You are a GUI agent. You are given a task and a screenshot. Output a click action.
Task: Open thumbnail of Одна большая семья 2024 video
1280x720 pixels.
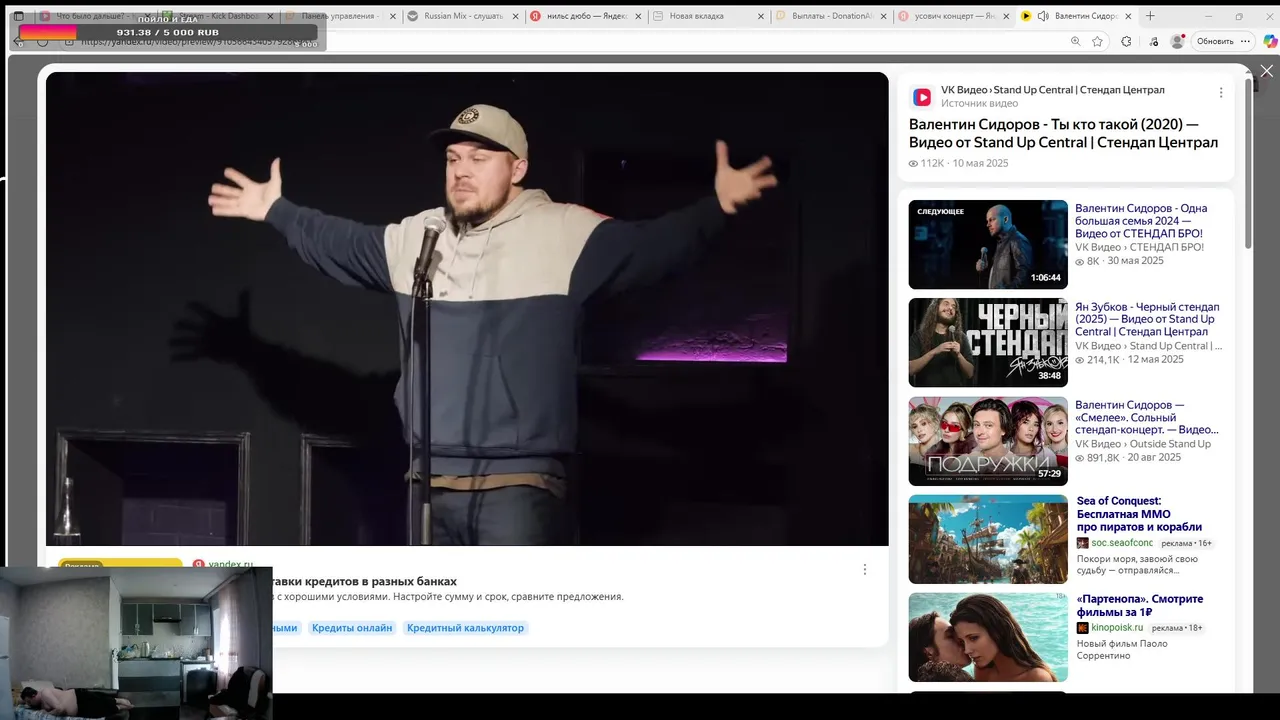tap(988, 245)
